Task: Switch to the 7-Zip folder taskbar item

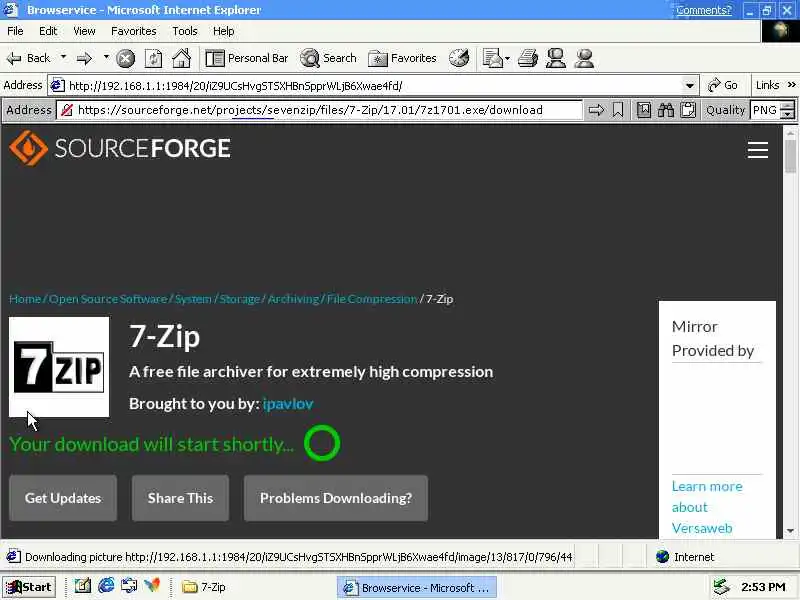Action: click(x=204, y=587)
